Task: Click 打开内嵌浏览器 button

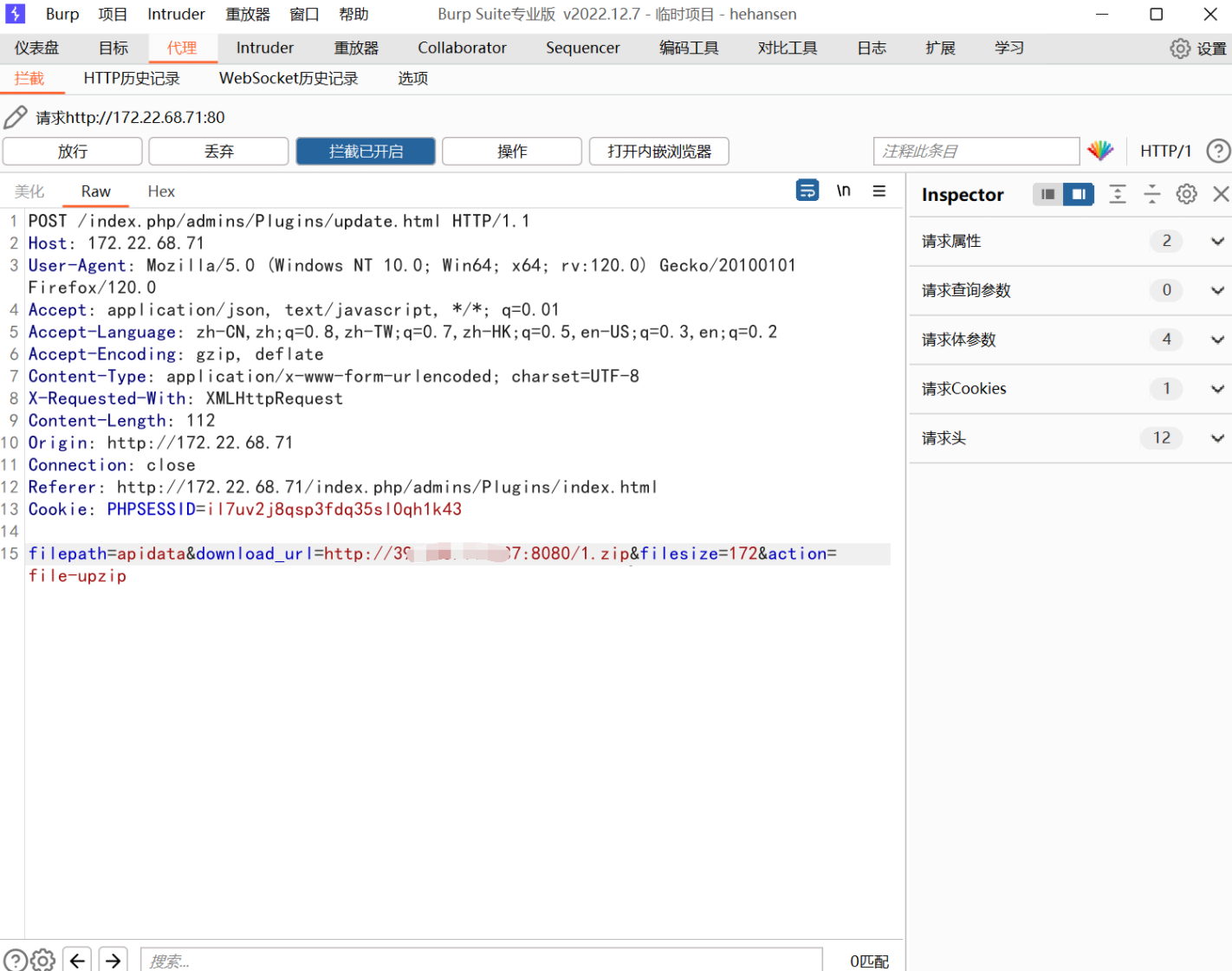Action: pyautogui.click(x=659, y=151)
